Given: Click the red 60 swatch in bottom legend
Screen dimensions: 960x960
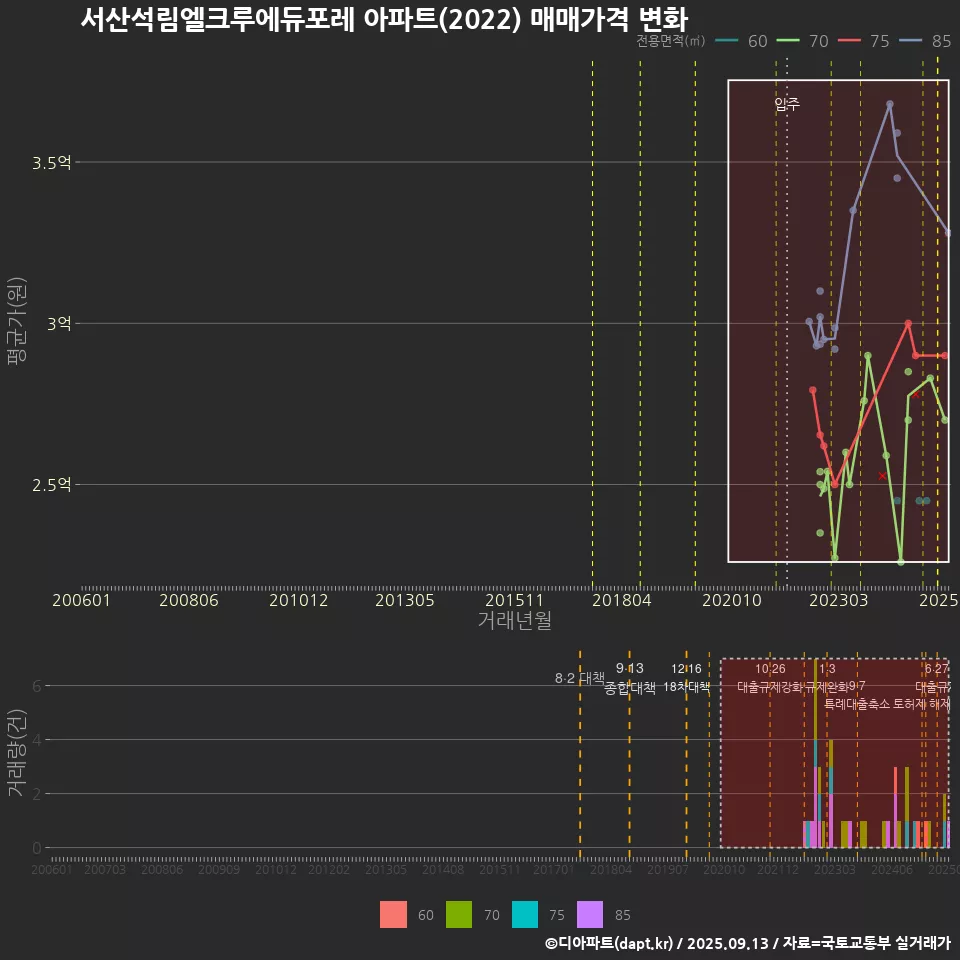Looking at the screenshot, I should click(393, 915).
